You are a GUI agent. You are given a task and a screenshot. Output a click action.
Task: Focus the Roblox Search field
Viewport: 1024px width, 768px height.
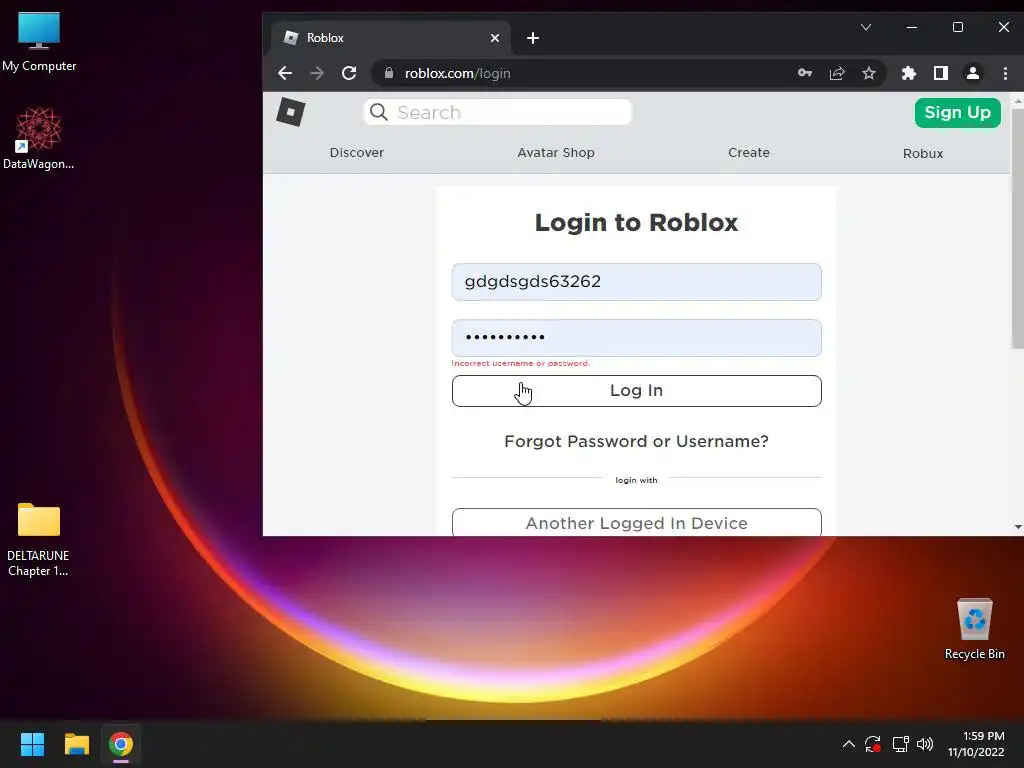coord(498,112)
